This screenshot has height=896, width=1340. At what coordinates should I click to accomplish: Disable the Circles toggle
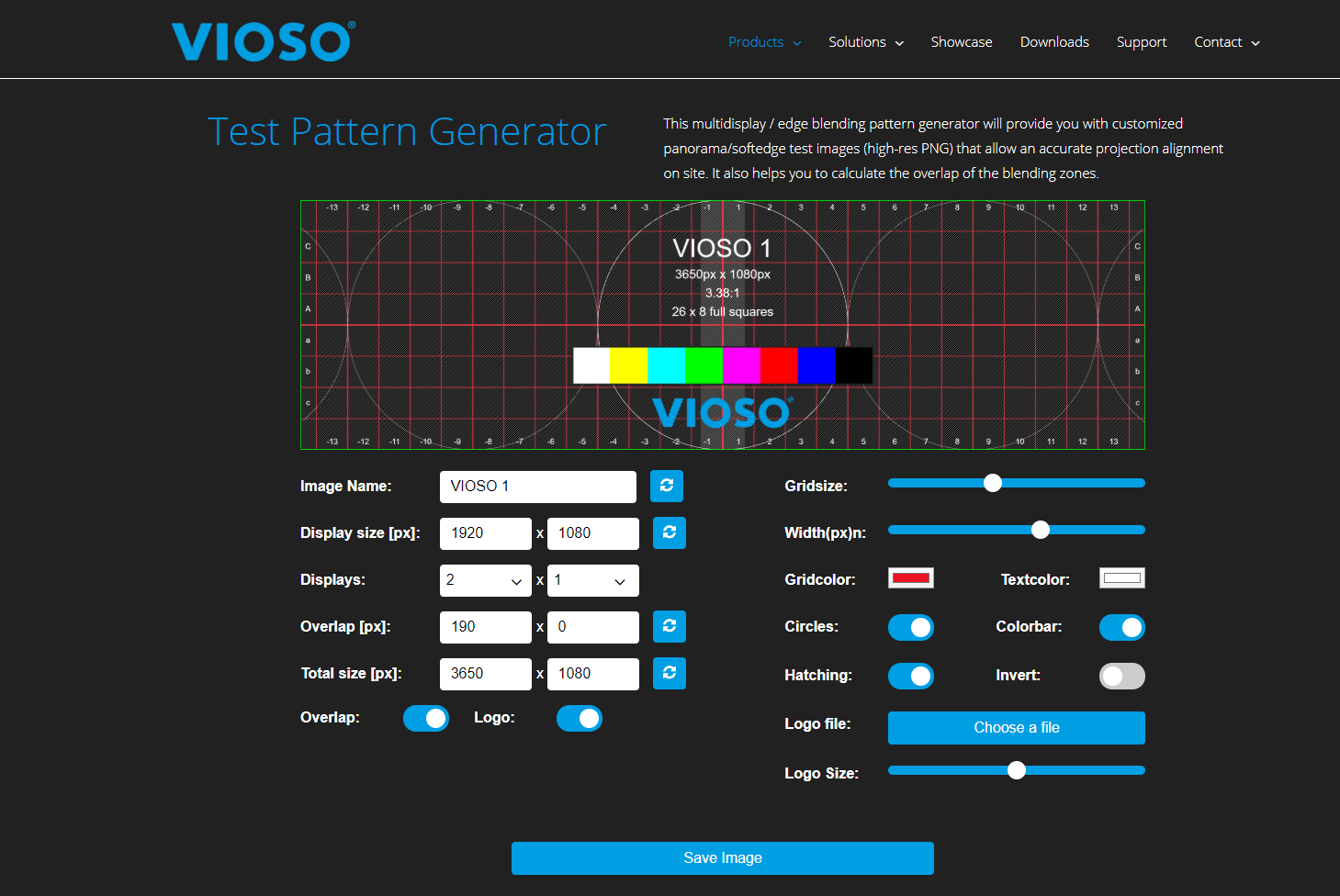point(910,627)
